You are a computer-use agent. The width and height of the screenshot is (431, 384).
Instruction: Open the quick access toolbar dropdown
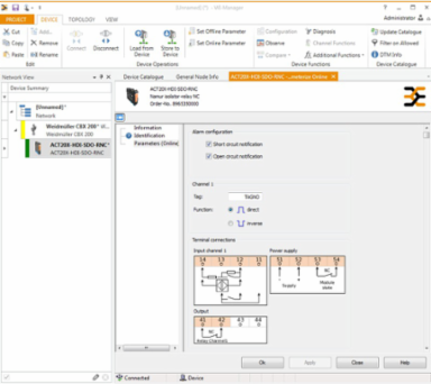[40, 7]
